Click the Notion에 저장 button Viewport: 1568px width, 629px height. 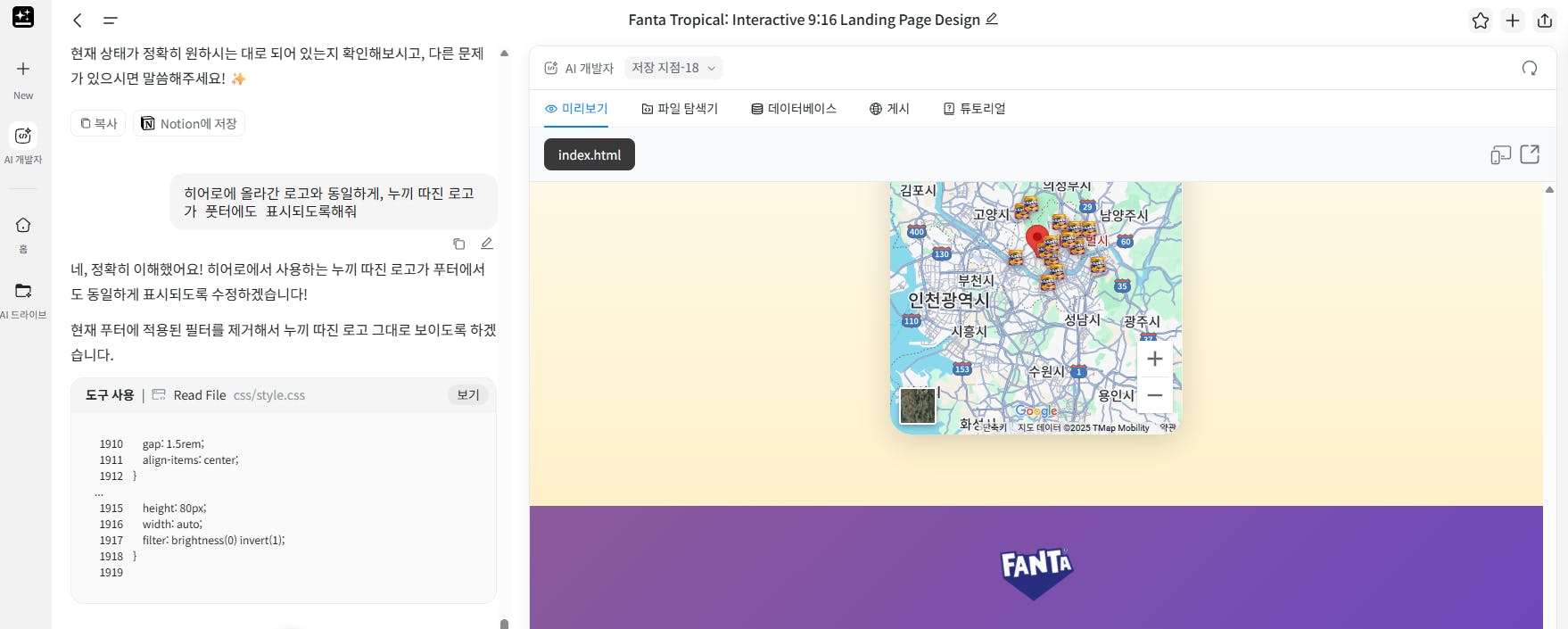pyautogui.click(x=189, y=123)
